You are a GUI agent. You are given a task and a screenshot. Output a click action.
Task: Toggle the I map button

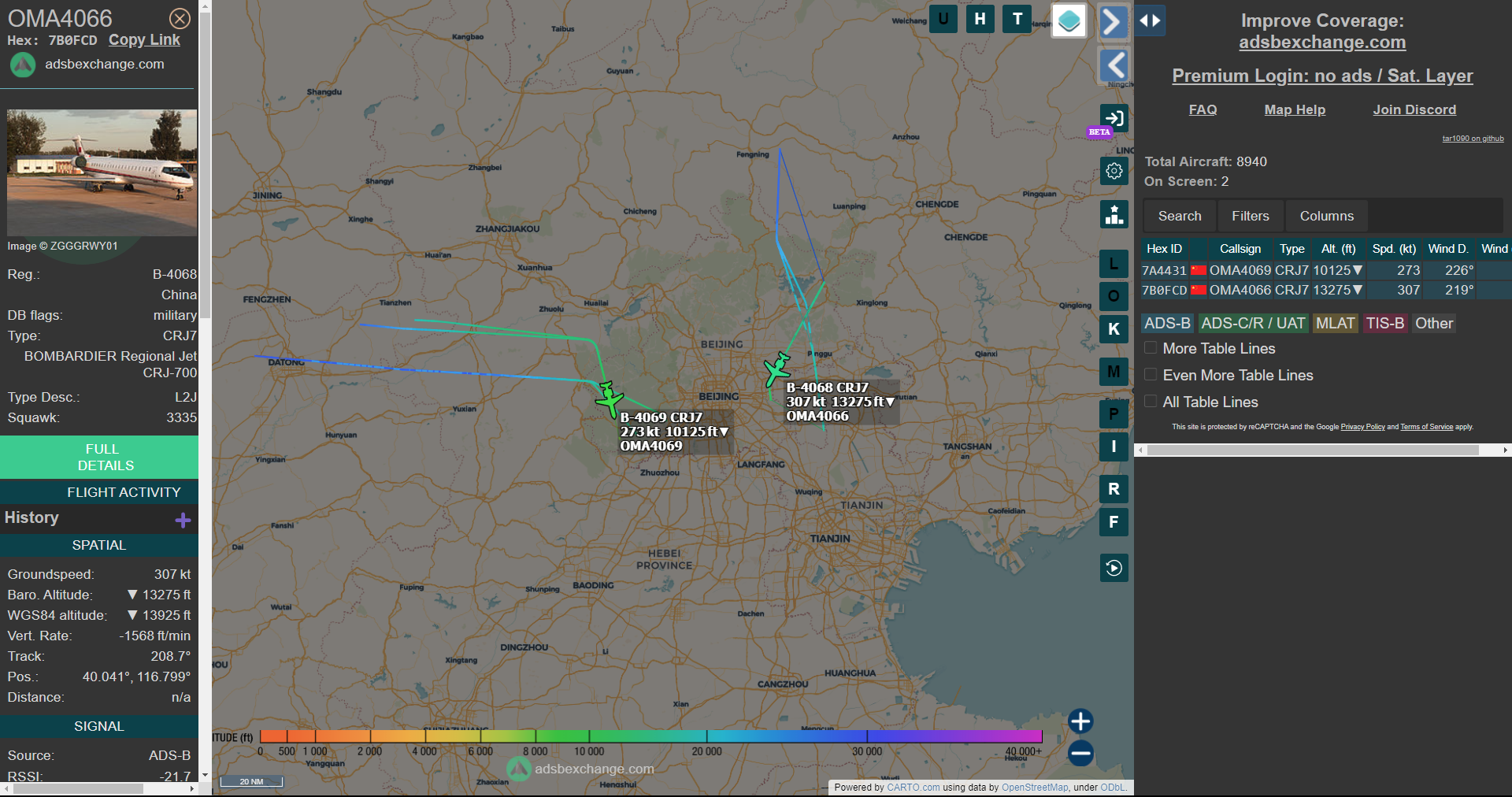1114,447
